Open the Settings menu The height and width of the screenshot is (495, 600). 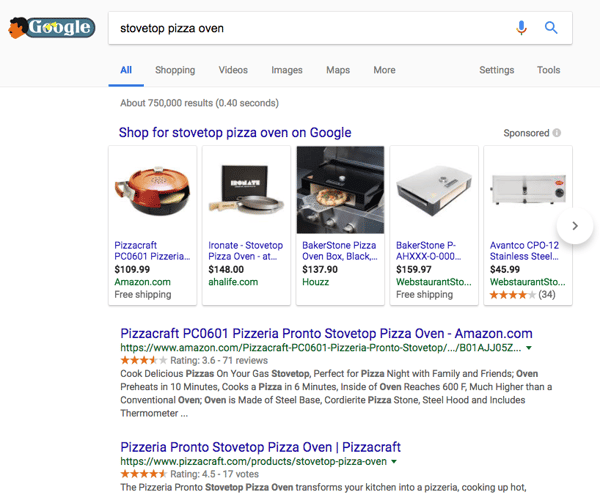pyautogui.click(x=496, y=70)
